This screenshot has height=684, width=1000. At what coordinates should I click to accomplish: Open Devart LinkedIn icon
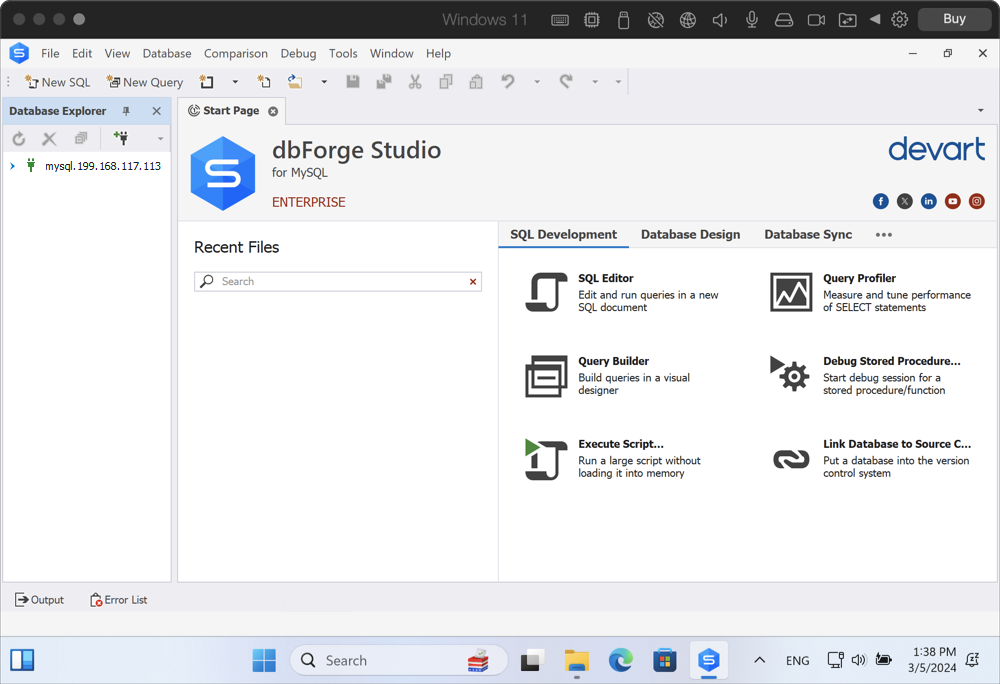tap(929, 201)
